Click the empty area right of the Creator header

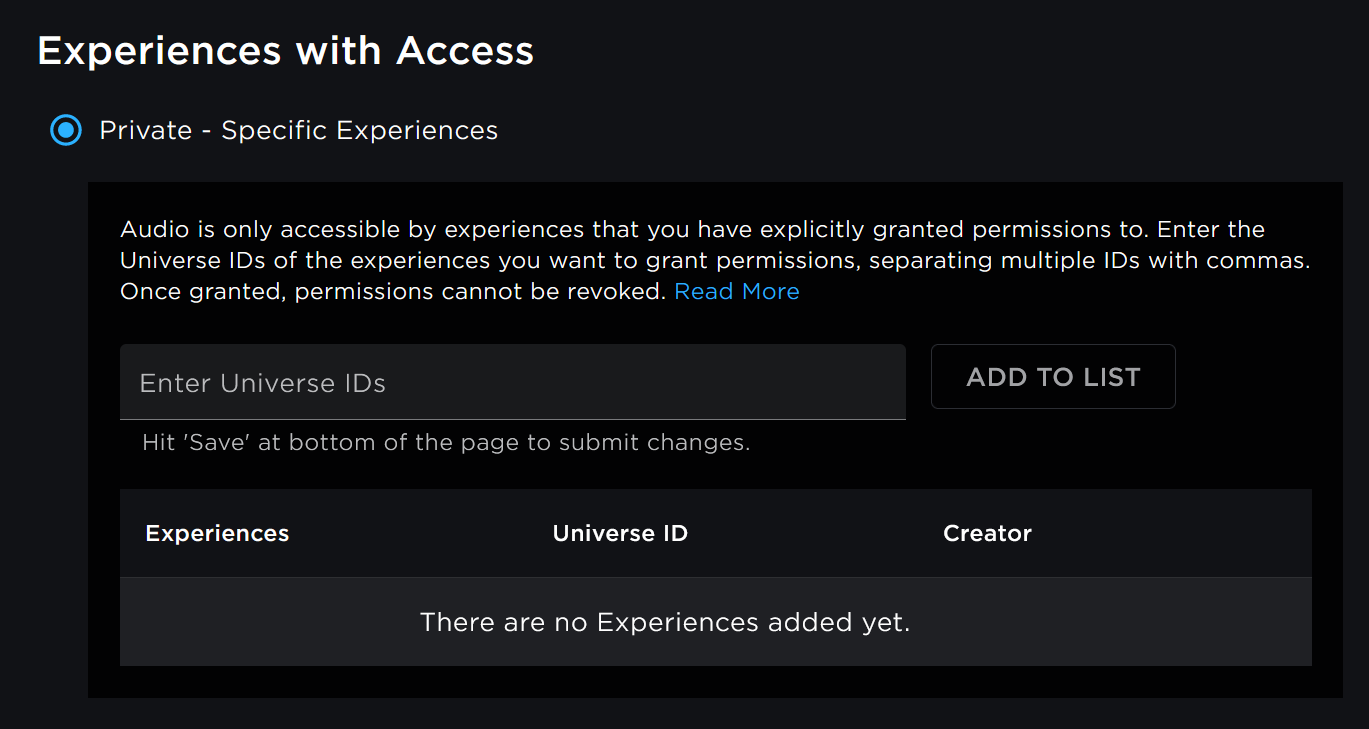pos(1170,533)
